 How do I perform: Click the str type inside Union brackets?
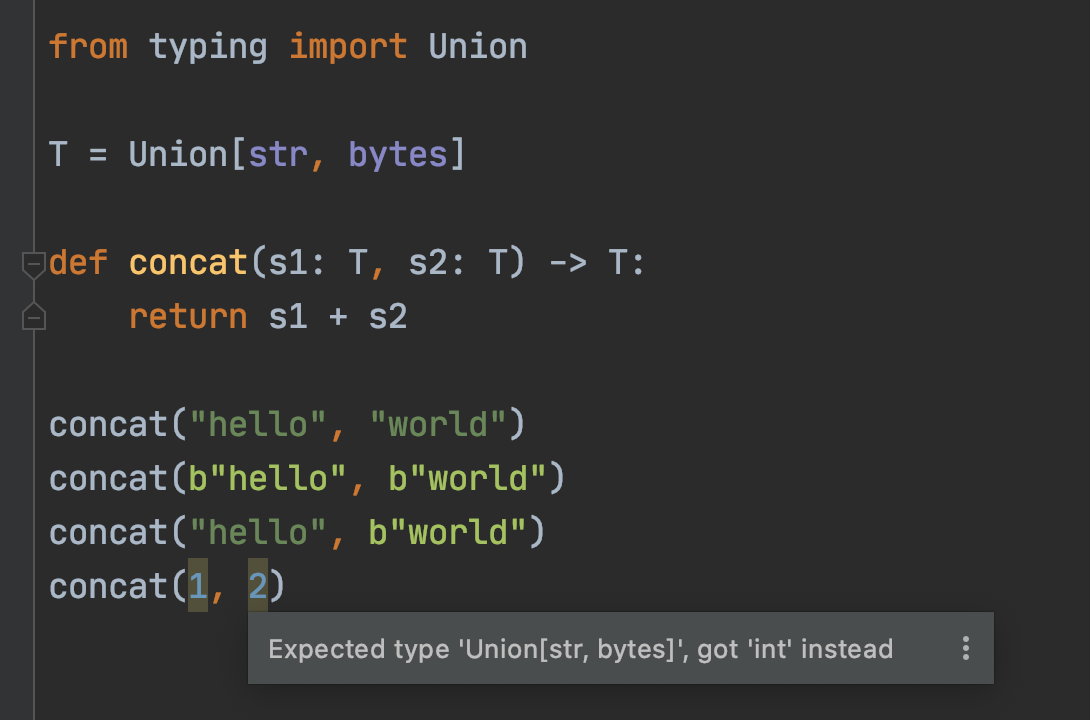pyautogui.click(x=278, y=155)
